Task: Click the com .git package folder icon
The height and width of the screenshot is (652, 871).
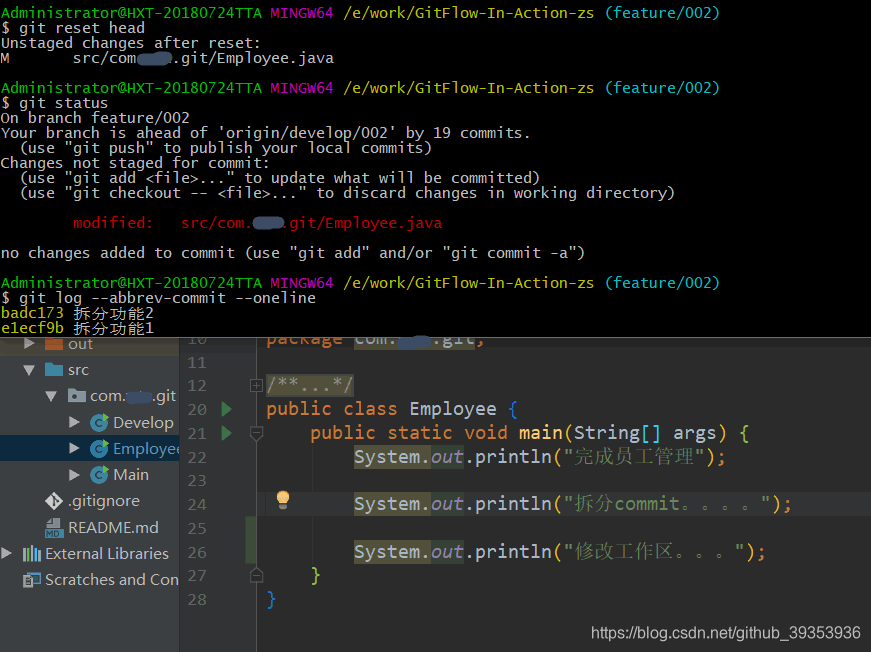Action: (76, 395)
